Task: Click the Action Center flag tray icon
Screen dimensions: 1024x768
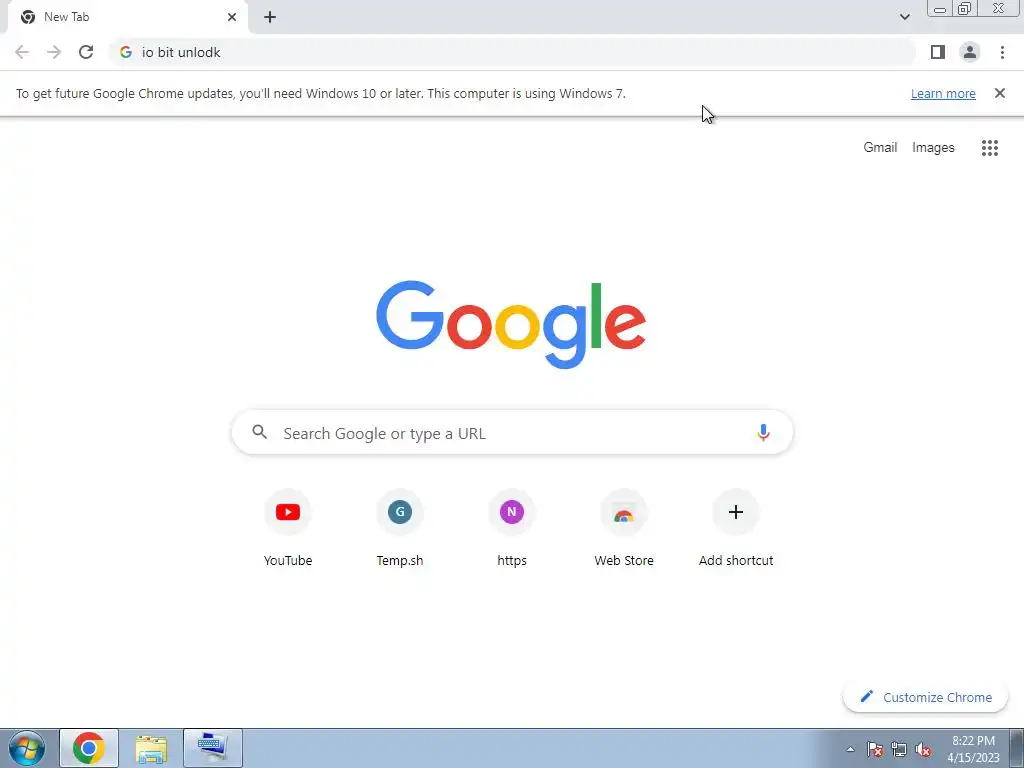Action: coord(875,749)
